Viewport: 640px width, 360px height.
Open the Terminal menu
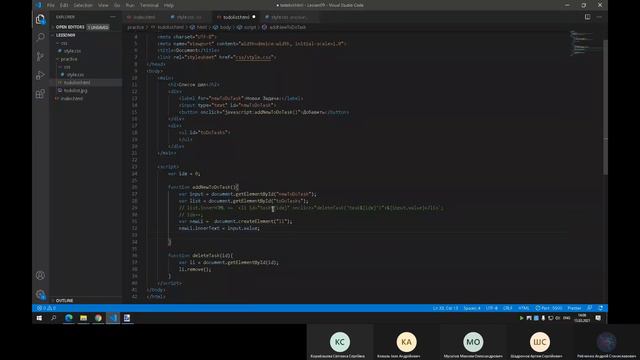pos(149,5)
